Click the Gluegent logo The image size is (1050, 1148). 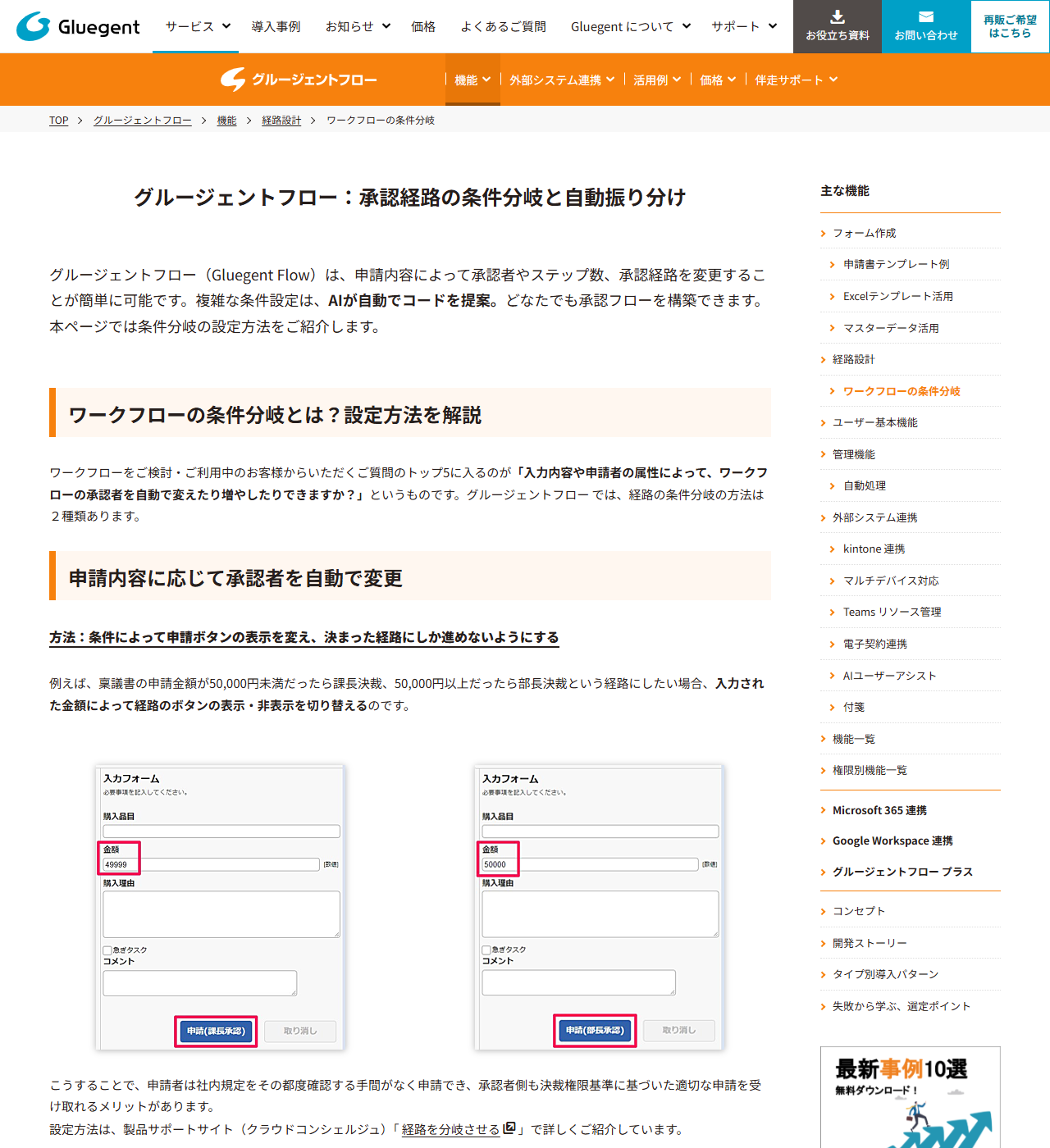click(78, 26)
